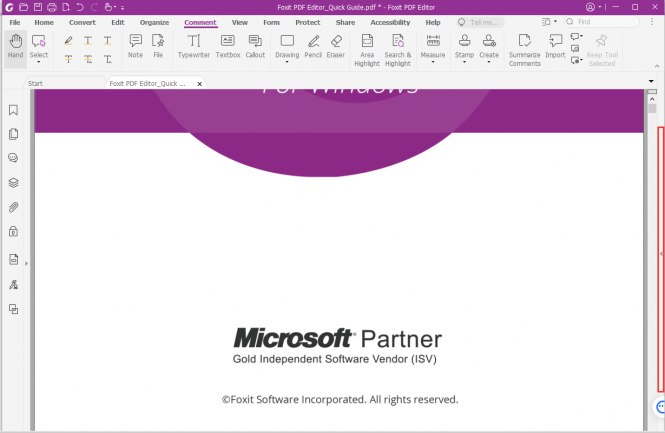
Task: Click the Drawing rectangle tool icon
Action: click(287, 41)
